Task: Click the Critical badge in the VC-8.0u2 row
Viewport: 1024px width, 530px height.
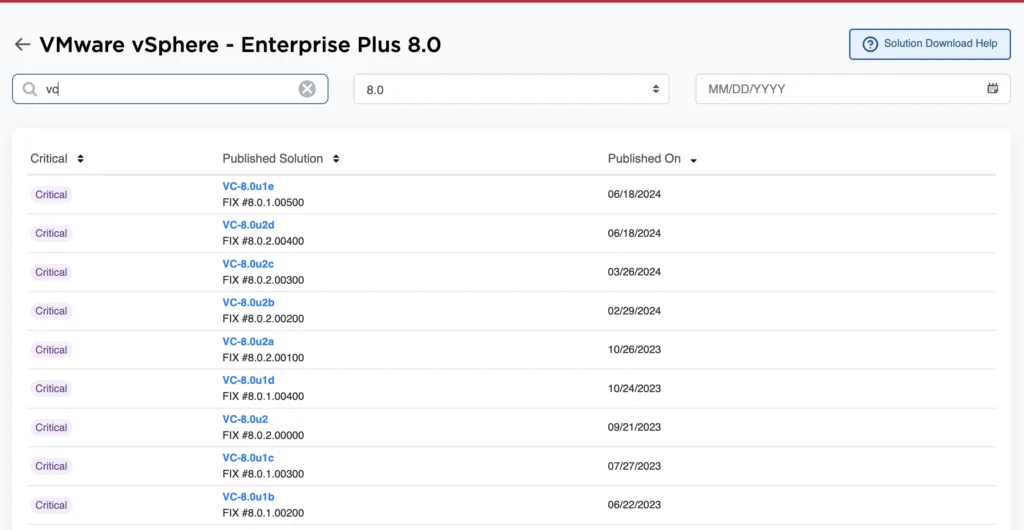Action: (51, 428)
